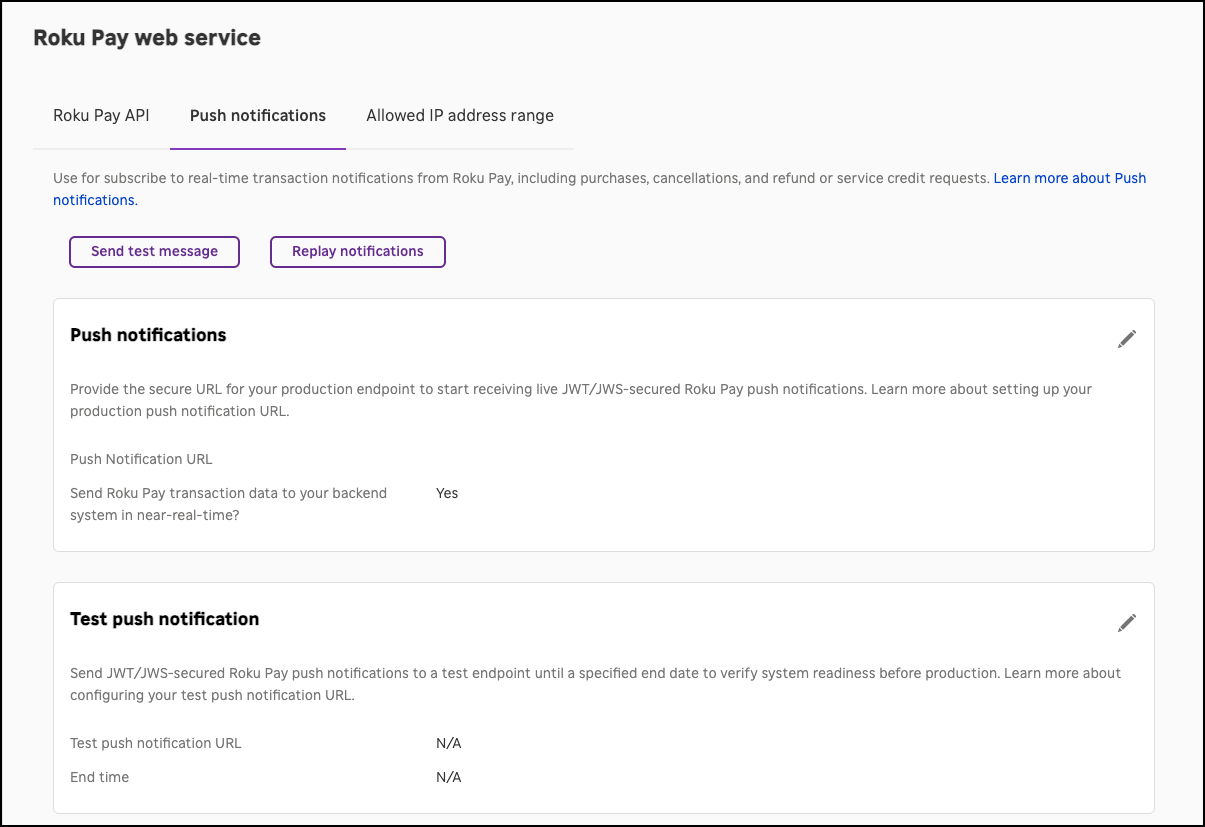Click the Push notifications card heading

147,334
